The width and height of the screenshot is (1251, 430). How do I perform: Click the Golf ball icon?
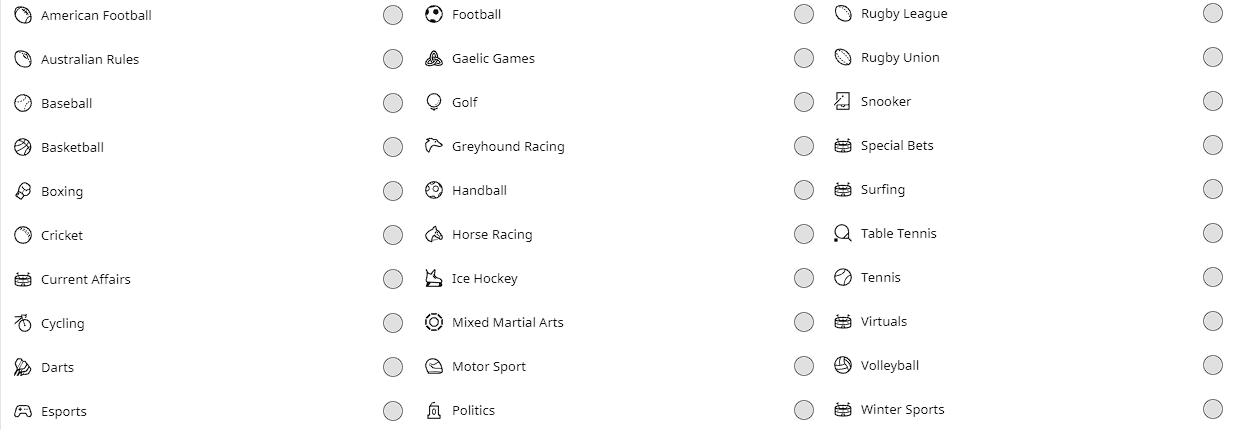(x=433, y=102)
